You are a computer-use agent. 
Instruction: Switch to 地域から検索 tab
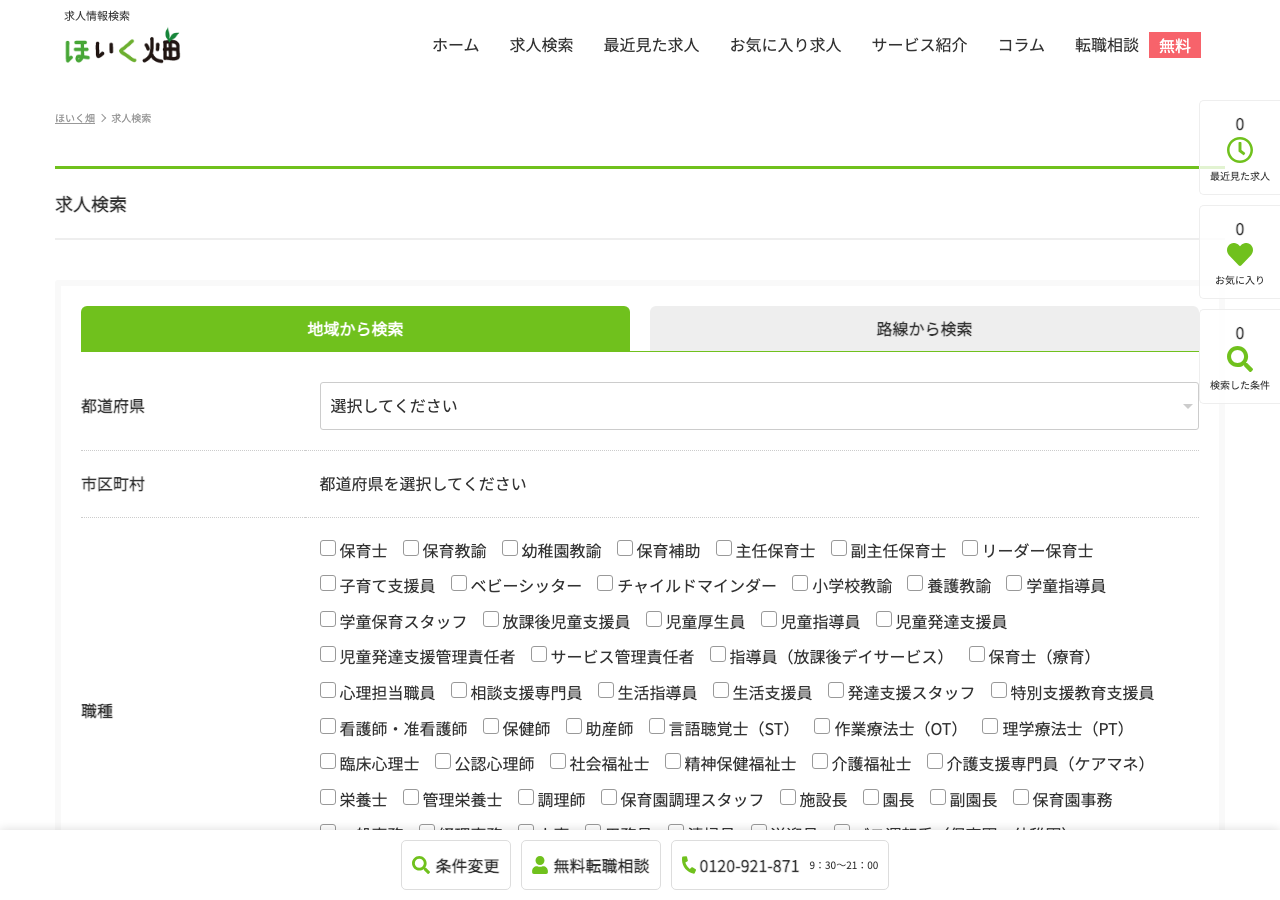[355, 329]
